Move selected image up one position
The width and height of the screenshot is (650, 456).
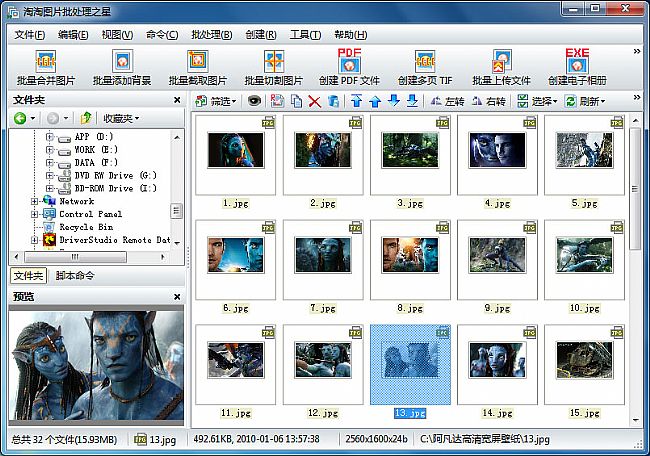tap(375, 101)
